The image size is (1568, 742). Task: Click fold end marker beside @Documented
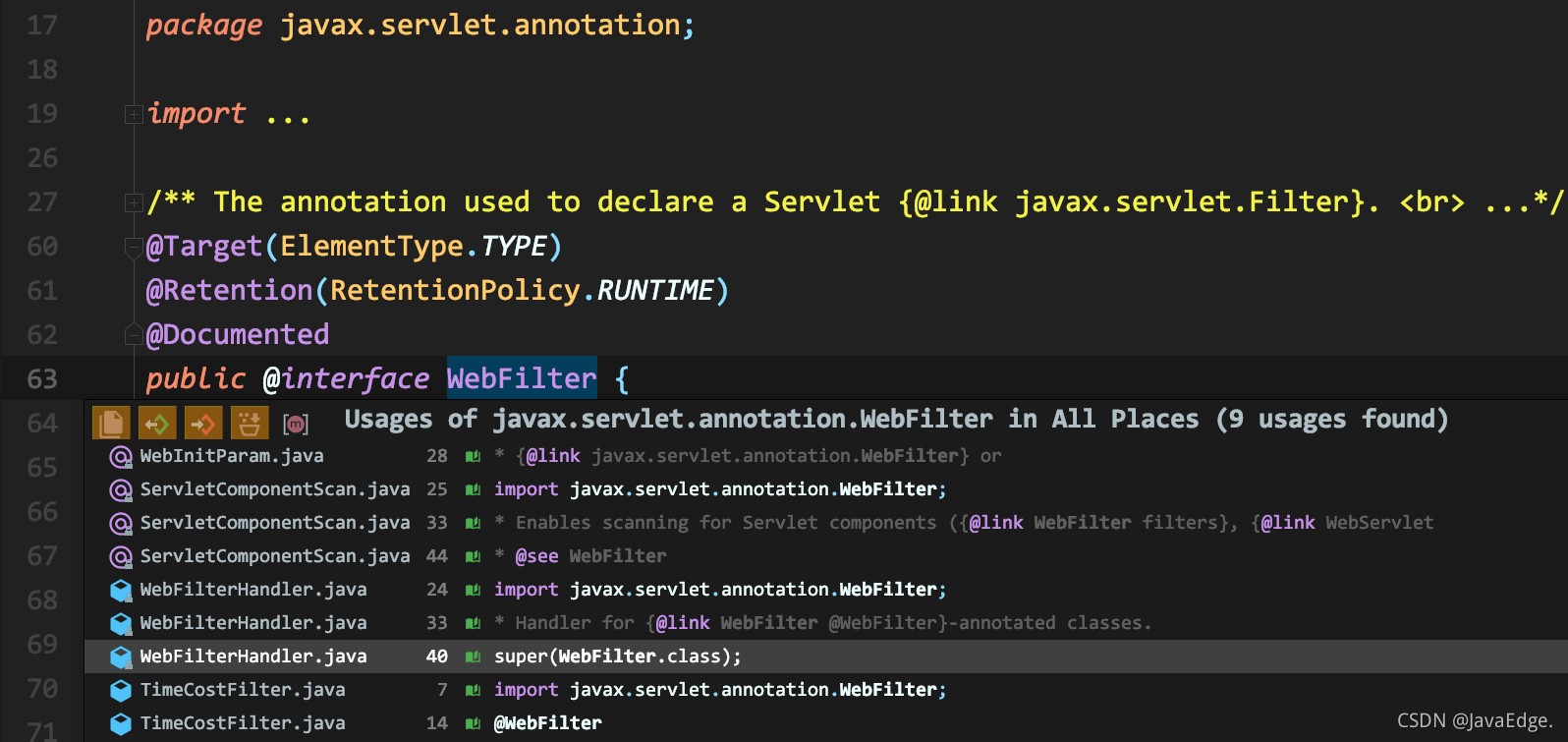point(134,335)
